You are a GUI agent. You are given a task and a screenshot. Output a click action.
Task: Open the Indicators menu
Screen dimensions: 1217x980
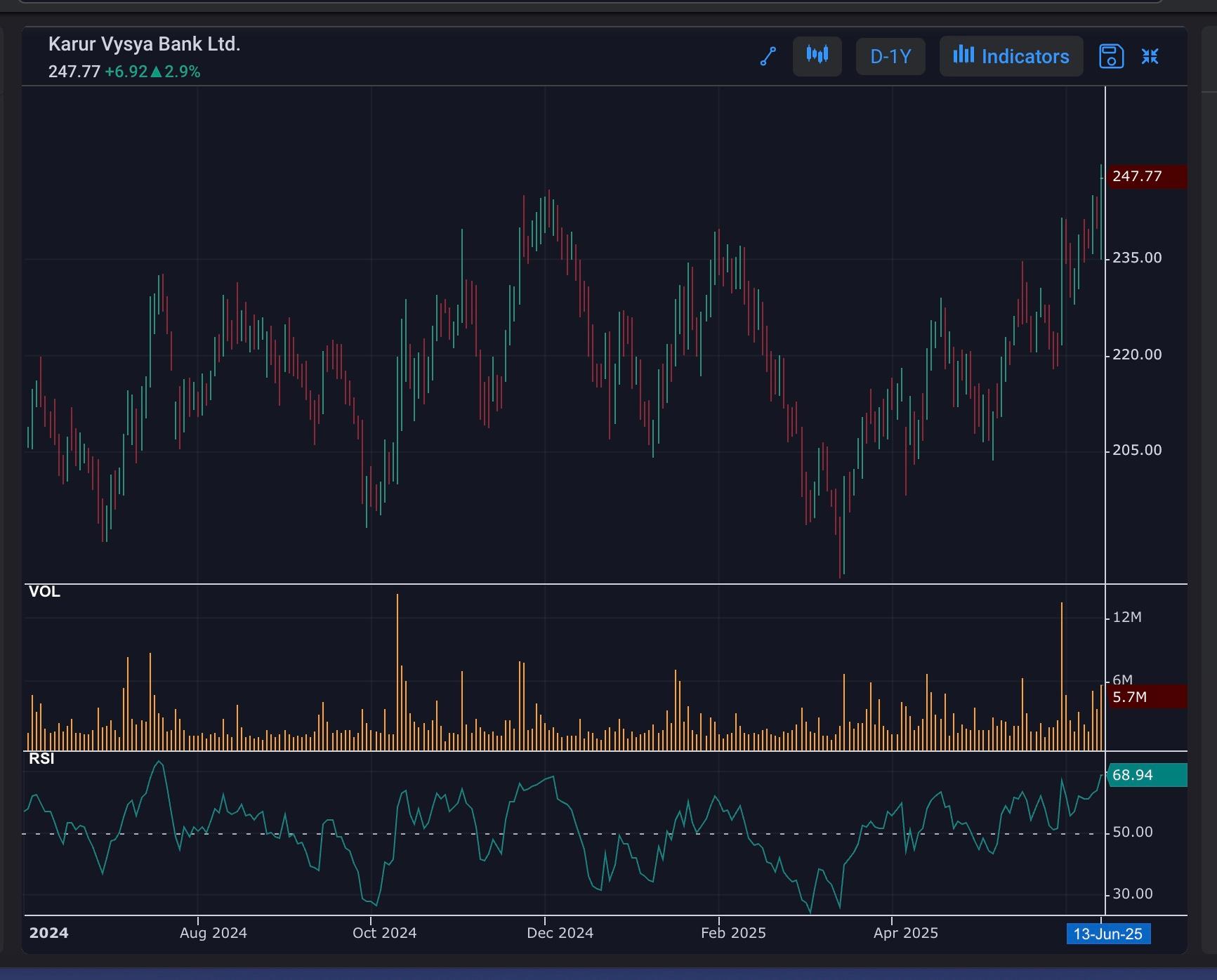(1011, 56)
